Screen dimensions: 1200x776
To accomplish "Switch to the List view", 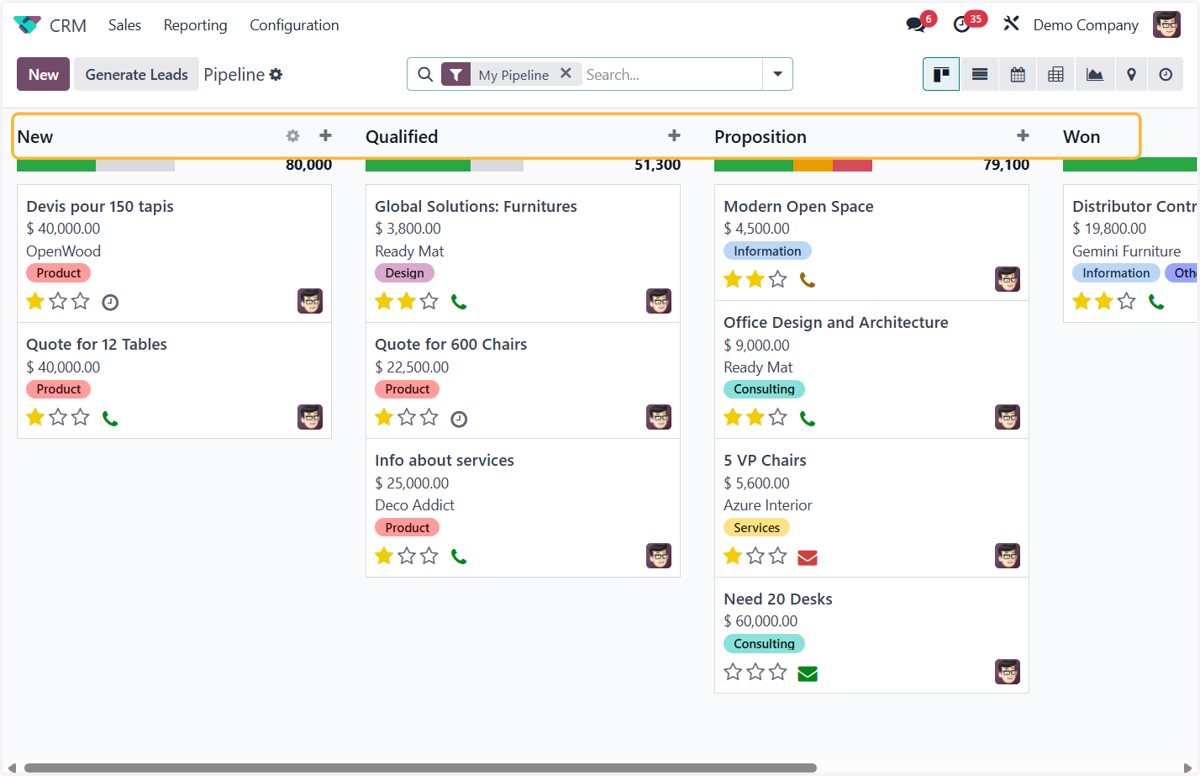I will (x=980, y=74).
